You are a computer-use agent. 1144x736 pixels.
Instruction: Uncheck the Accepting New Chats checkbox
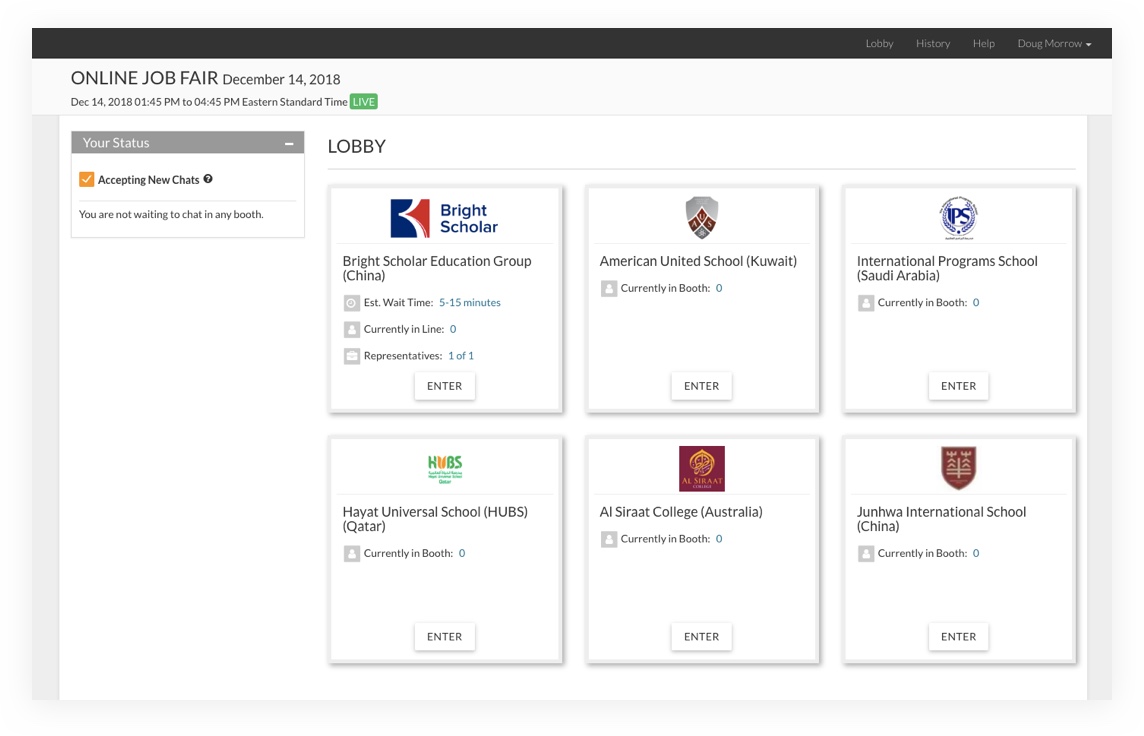point(87,179)
